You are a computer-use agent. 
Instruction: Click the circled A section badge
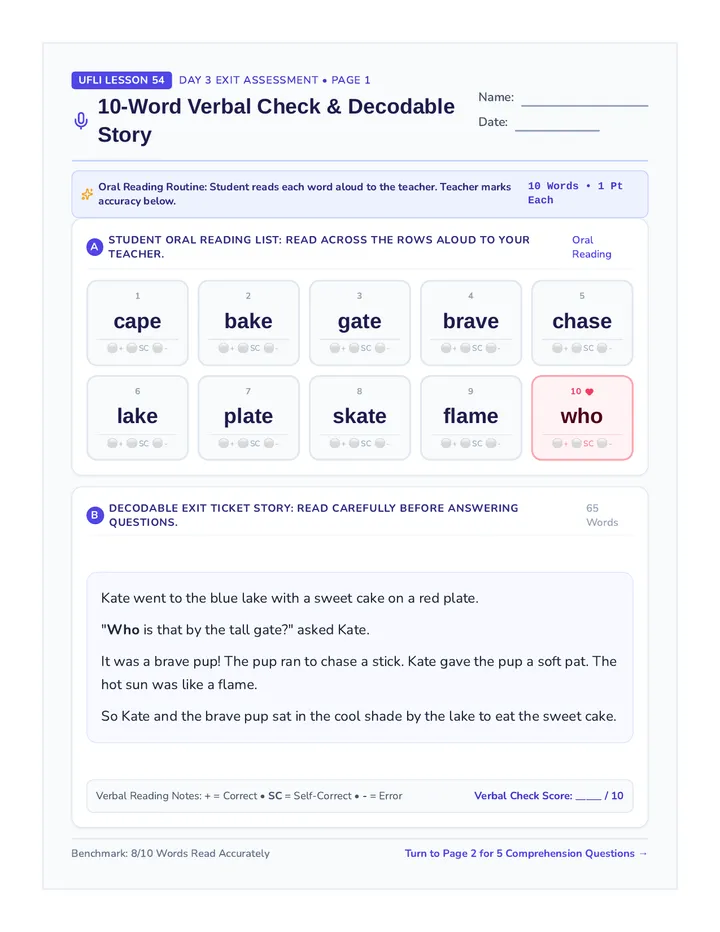coord(95,247)
